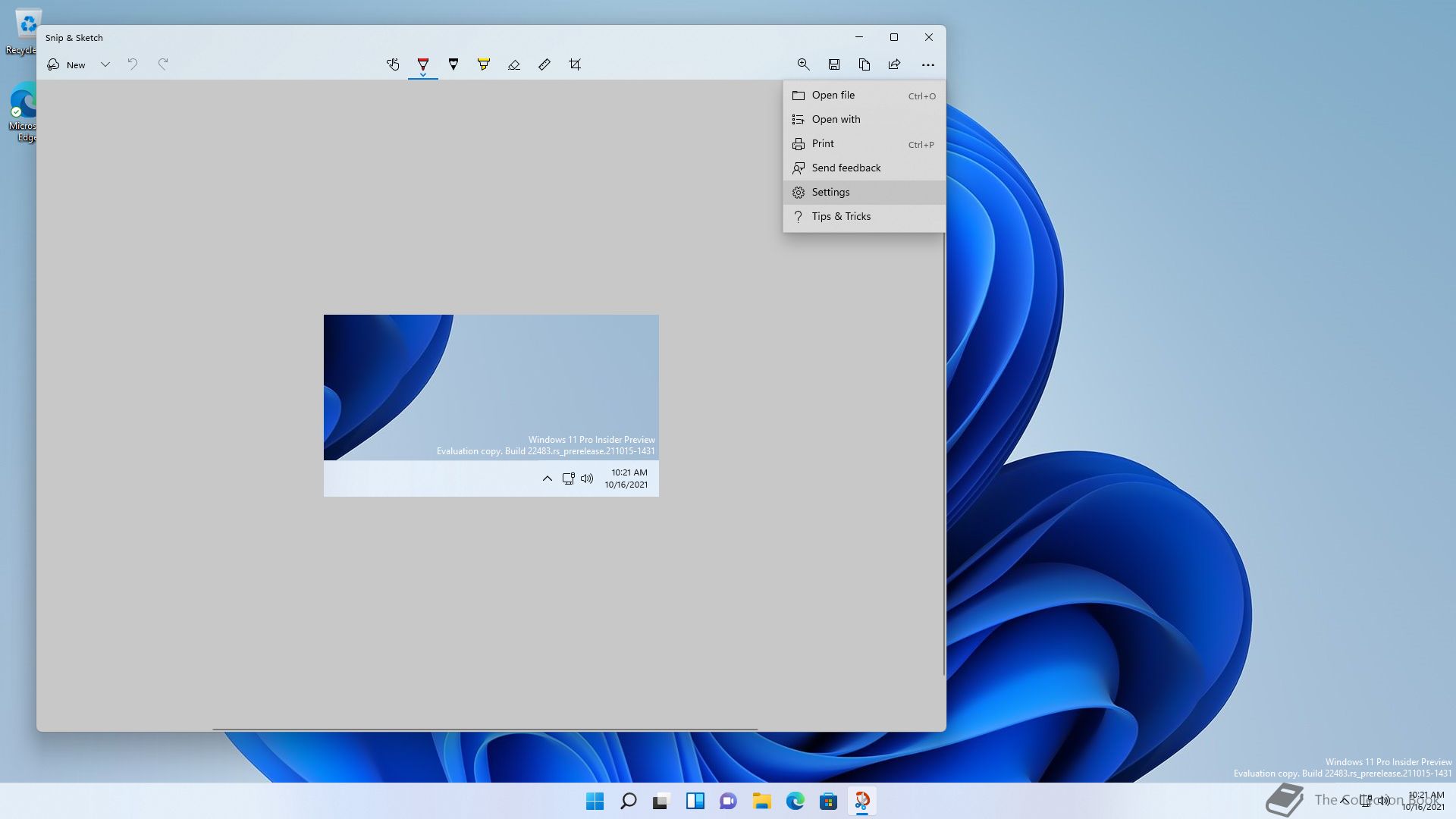This screenshot has width=1456, height=819.
Task: Select the Eraser tool
Action: click(x=514, y=64)
